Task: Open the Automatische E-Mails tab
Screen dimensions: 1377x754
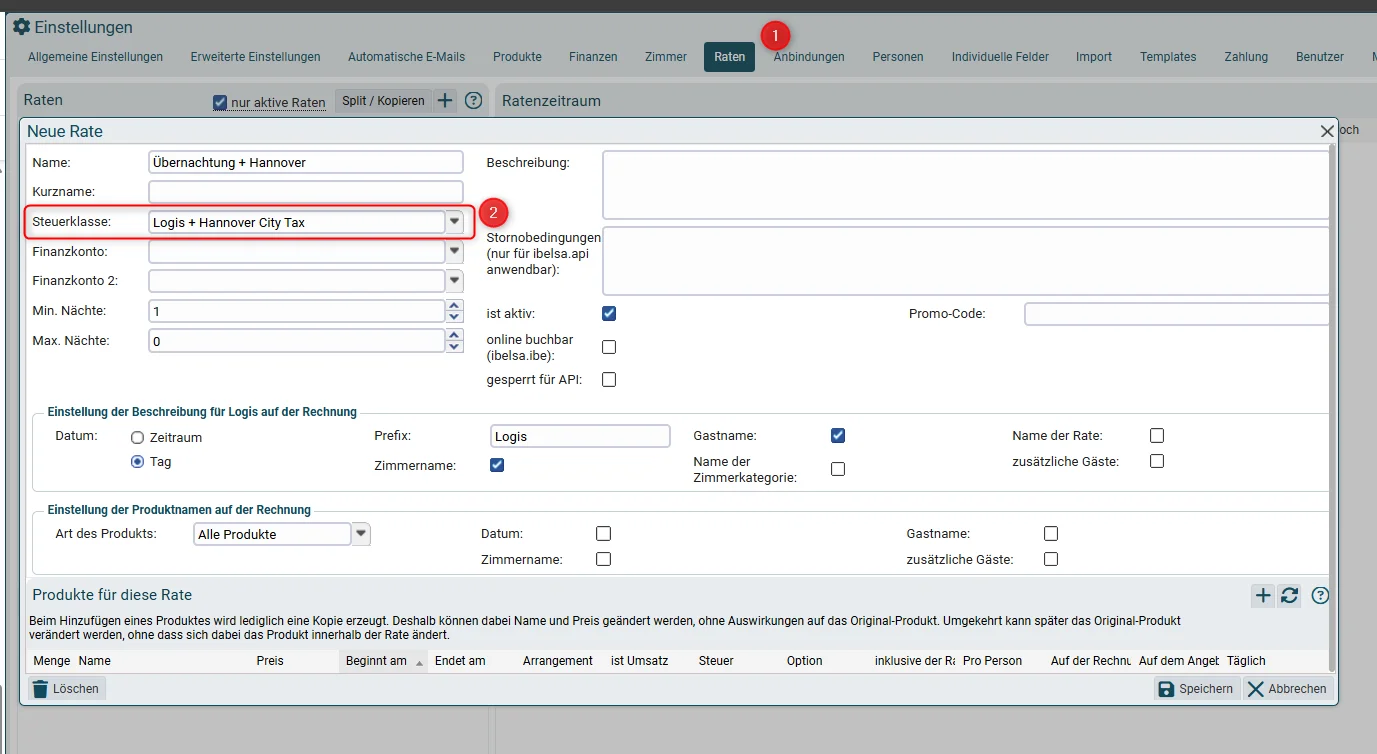Action: (406, 57)
